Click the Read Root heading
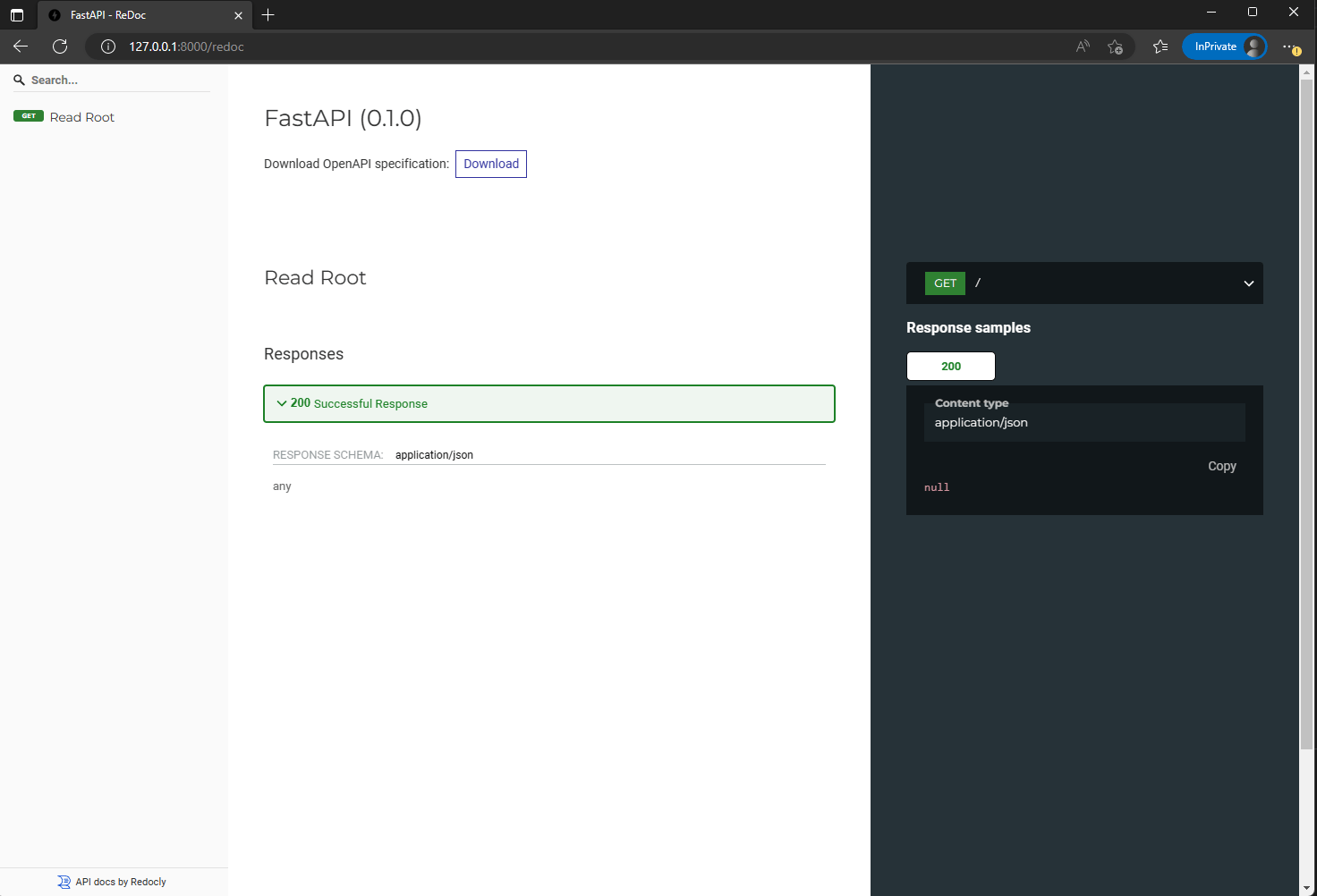The height and width of the screenshot is (896, 1317). [315, 278]
